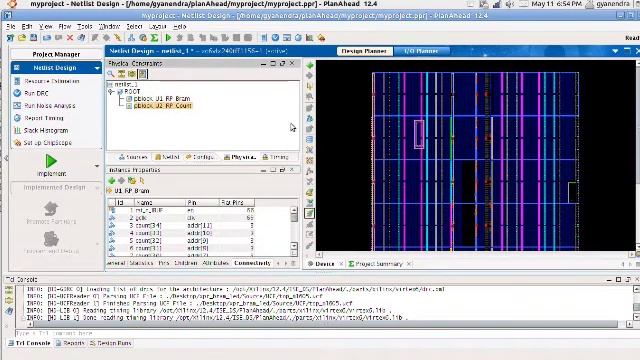
Task: Click the date and time in top panel
Action: pyautogui.click(x=556, y=4)
